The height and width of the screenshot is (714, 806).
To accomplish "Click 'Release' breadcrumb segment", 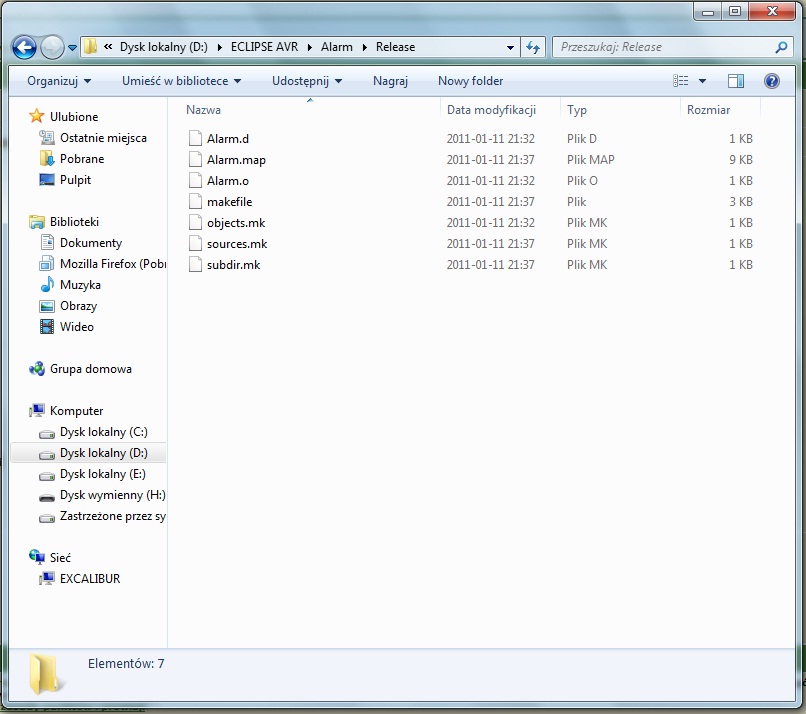I will 395,47.
